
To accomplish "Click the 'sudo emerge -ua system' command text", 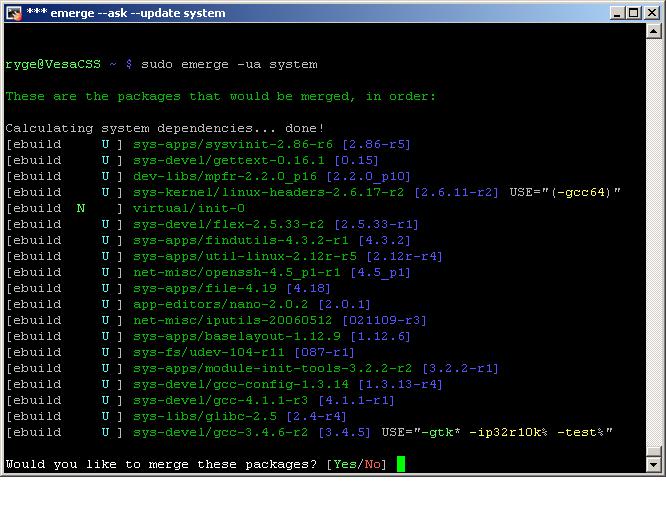I will (x=229, y=64).
